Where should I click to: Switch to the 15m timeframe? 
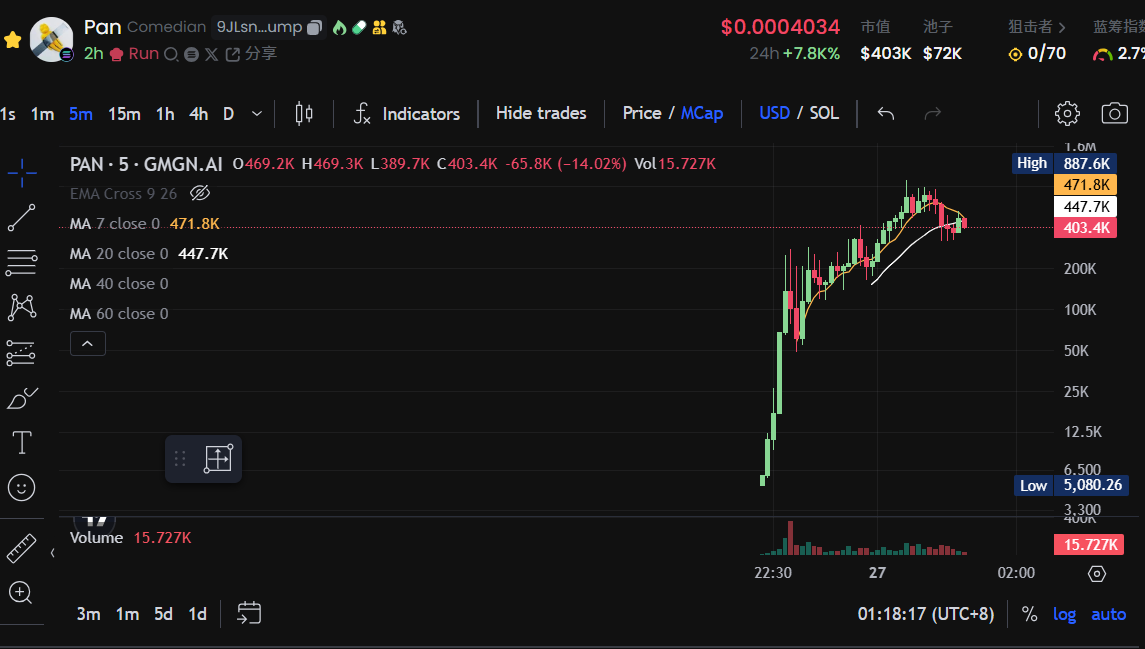pos(124,114)
